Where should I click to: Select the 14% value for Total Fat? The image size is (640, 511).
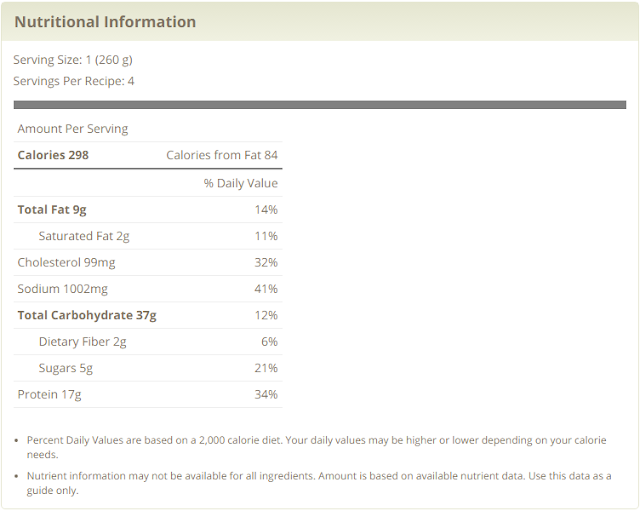[x=266, y=210]
